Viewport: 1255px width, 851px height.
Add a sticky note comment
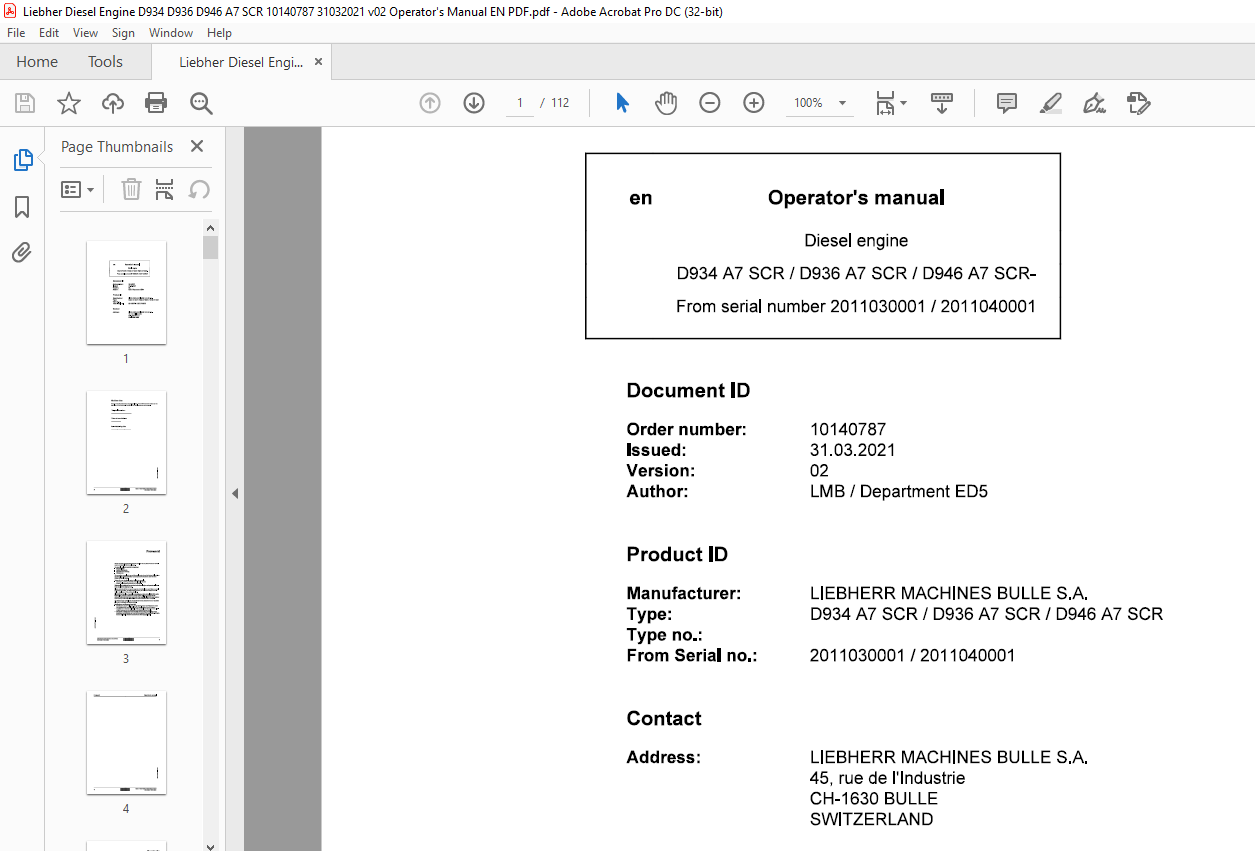(x=1007, y=103)
